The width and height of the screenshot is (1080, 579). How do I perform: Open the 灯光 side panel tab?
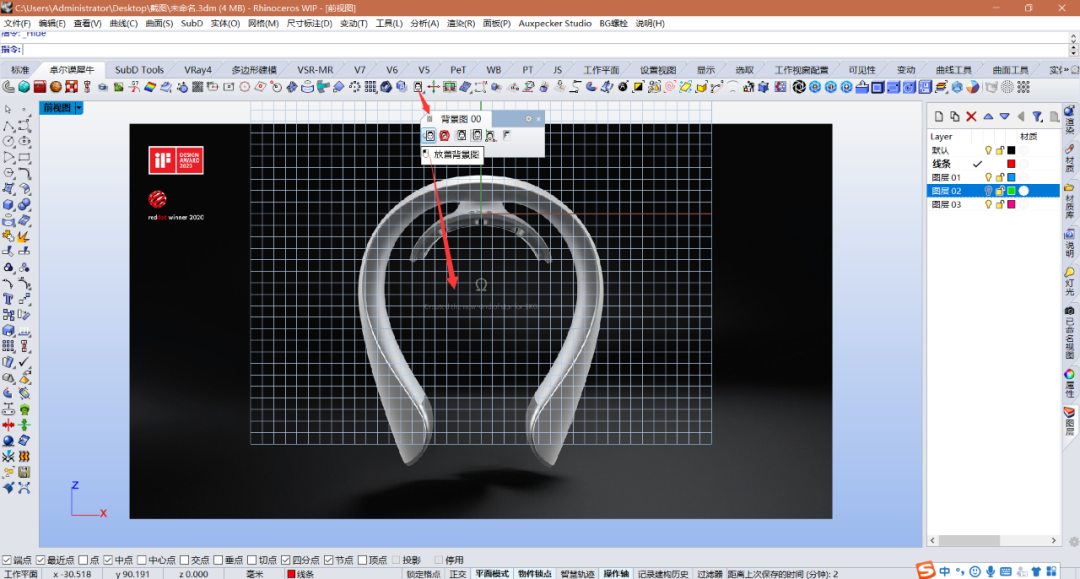pyautogui.click(x=1070, y=282)
